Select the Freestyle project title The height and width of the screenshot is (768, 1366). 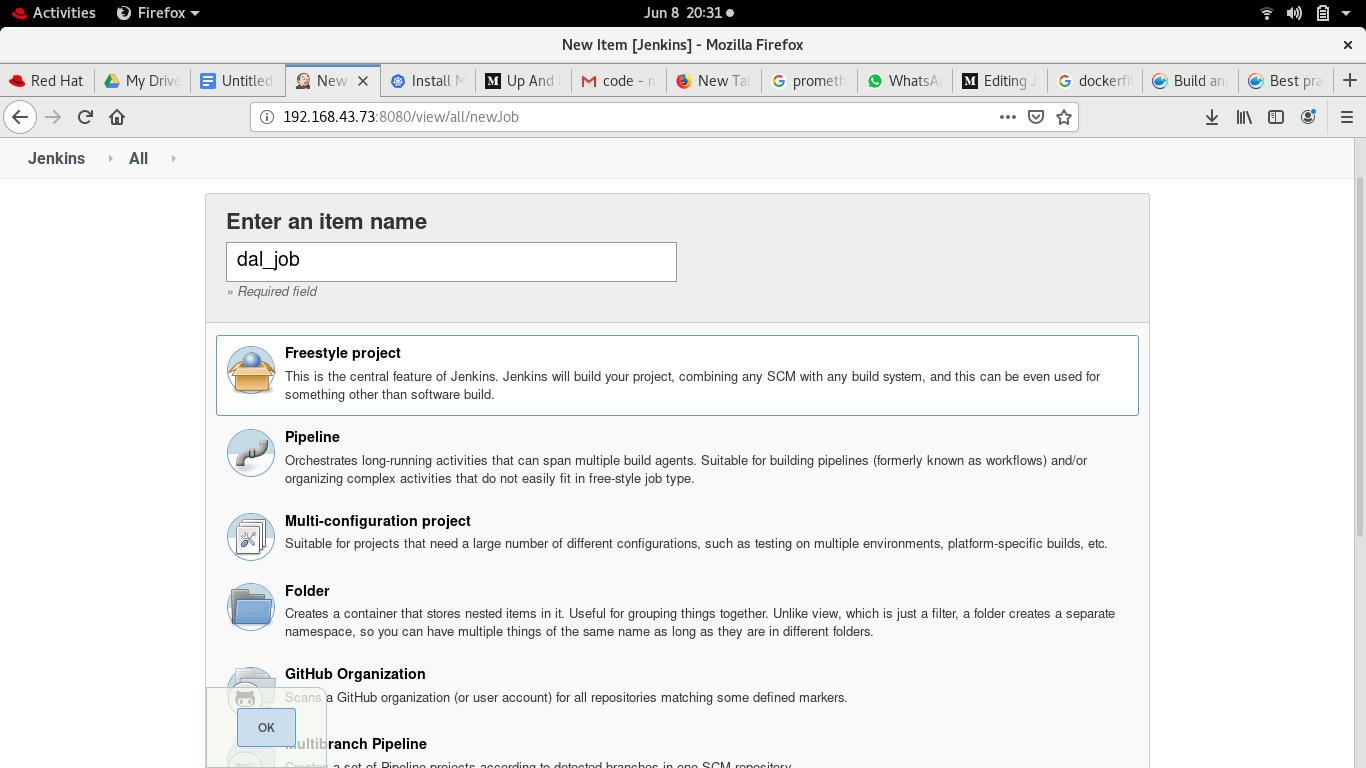pos(343,353)
